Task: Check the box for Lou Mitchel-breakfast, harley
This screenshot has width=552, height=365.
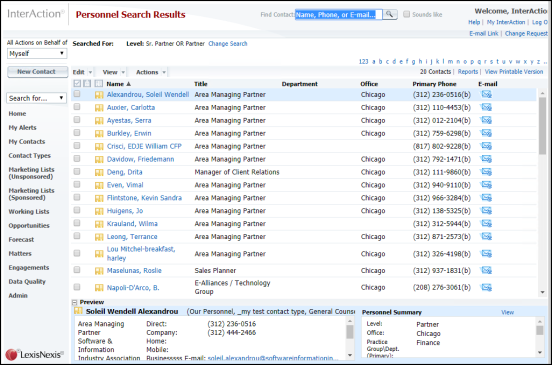Action: pyautogui.click(x=77, y=253)
